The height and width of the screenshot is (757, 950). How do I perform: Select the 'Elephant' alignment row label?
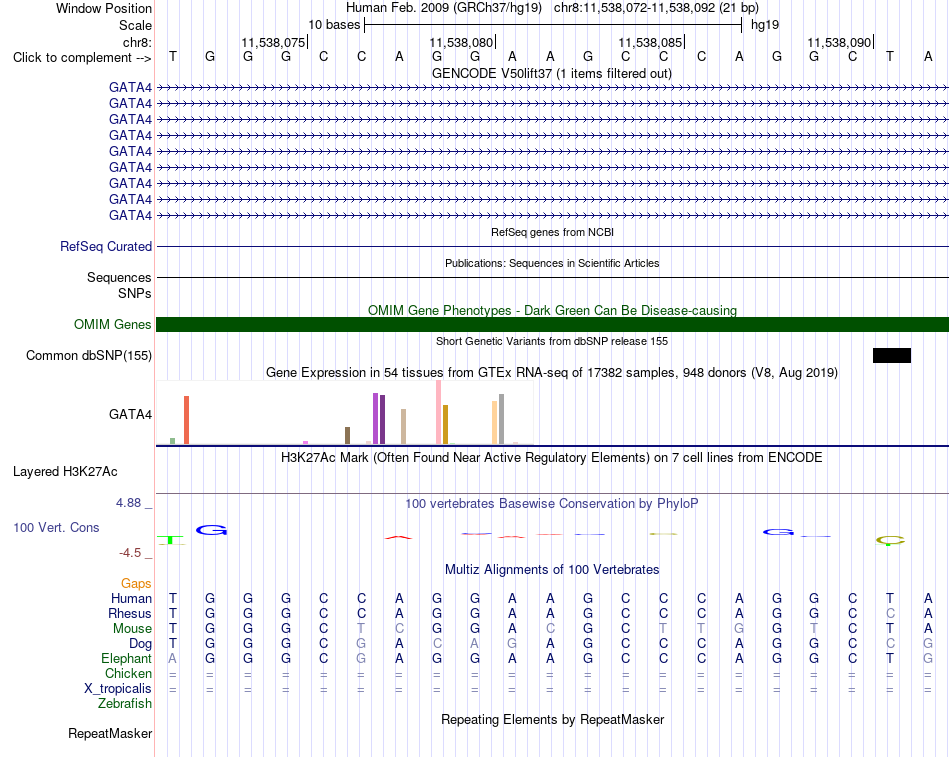point(127,658)
